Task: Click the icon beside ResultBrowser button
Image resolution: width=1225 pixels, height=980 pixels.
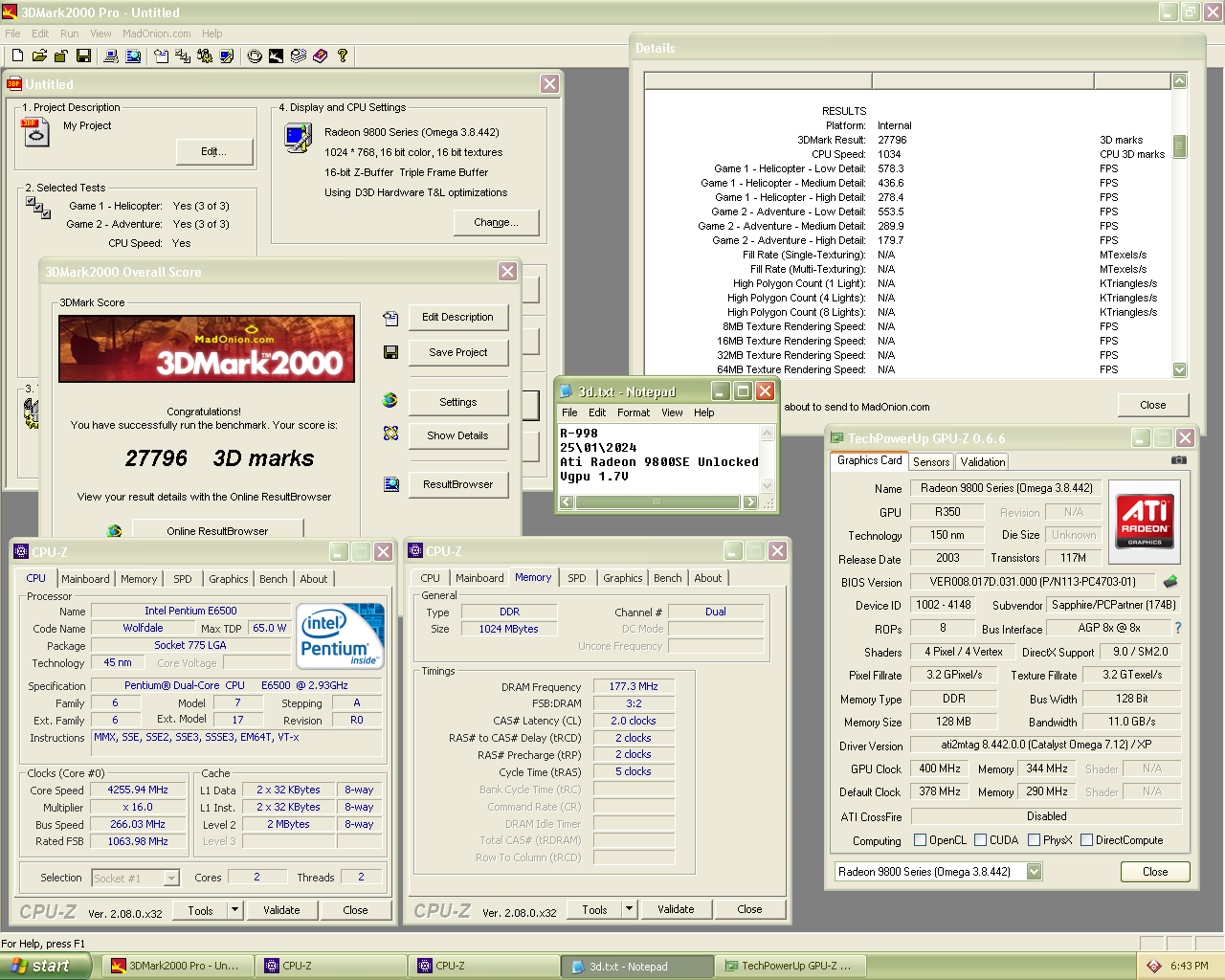Action: 390,484
